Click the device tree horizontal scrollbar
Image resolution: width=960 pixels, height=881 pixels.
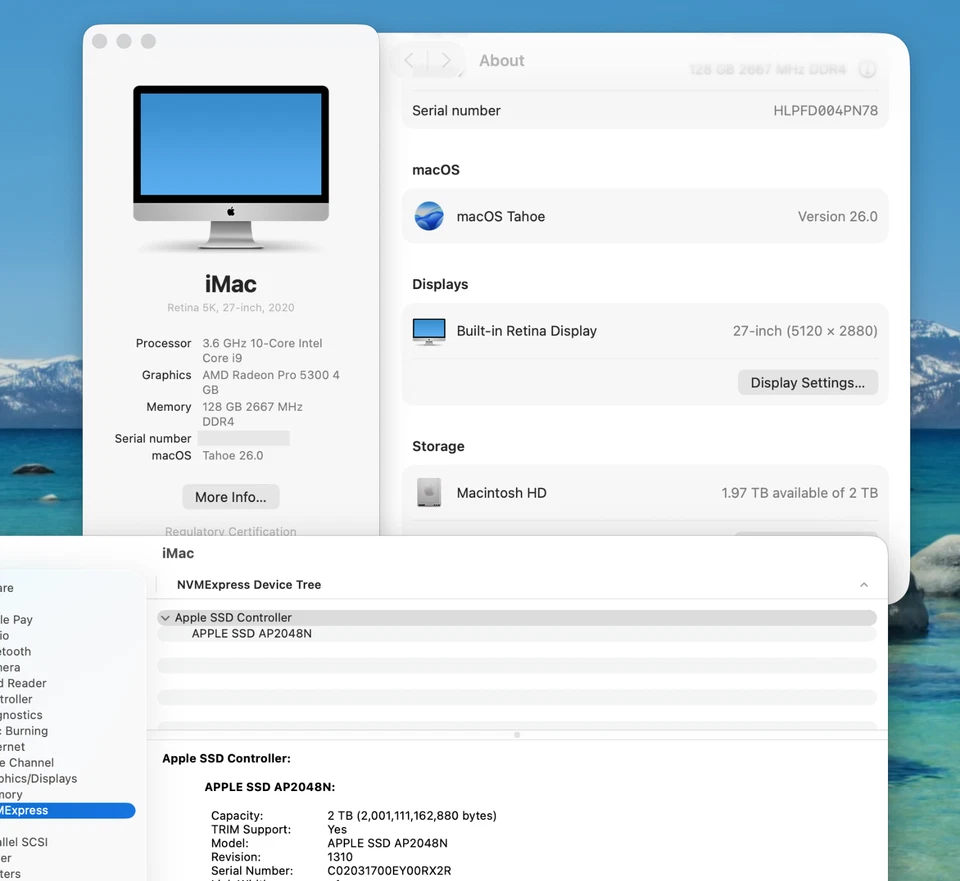pos(516,734)
